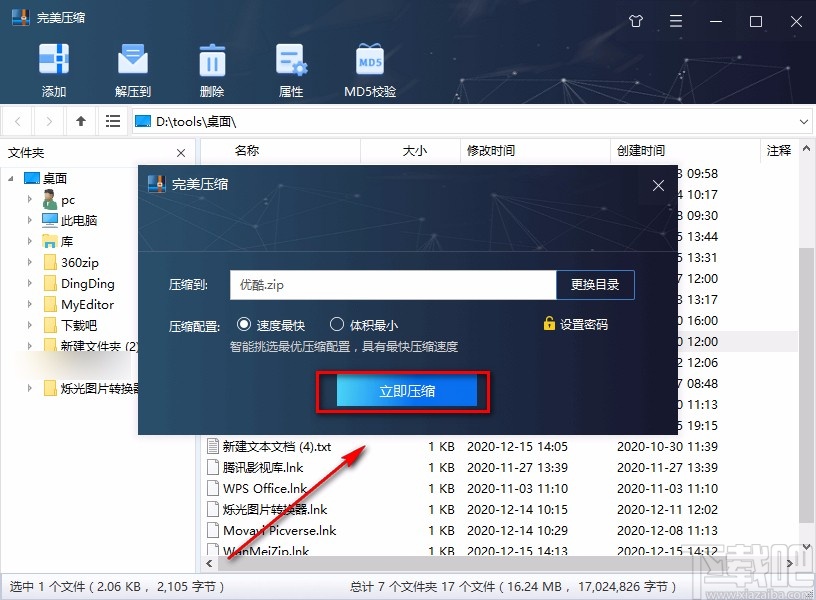Click the text file icon of 新建文本文档 (4).txt
This screenshot has height=600, width=816.
pos(212,446)
